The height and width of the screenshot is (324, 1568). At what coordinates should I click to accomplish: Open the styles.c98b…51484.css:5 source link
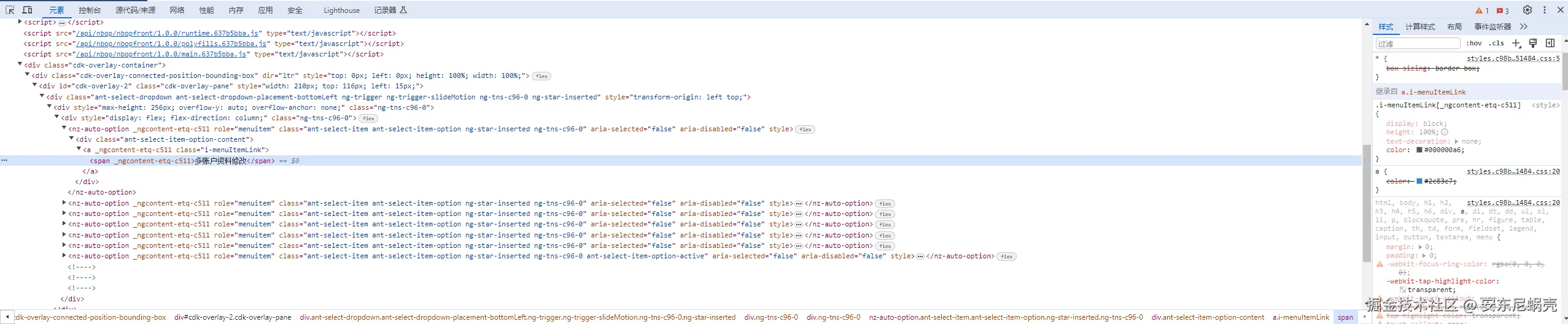1513,58
